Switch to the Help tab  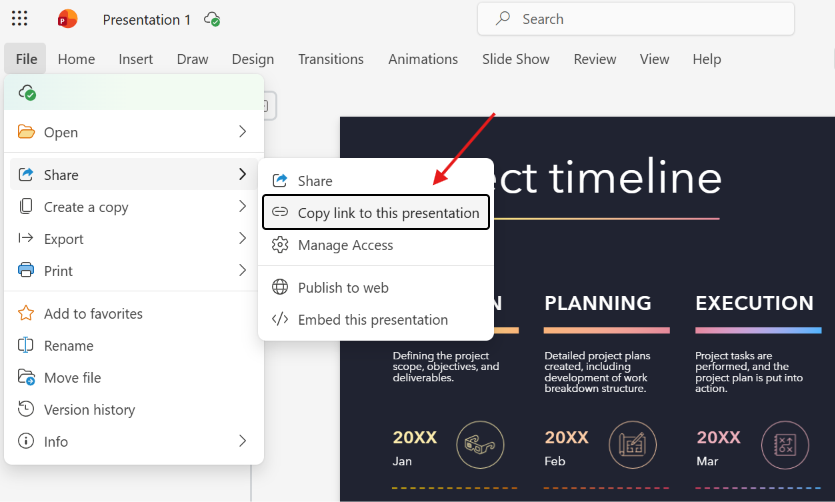(x=707, y=59)
